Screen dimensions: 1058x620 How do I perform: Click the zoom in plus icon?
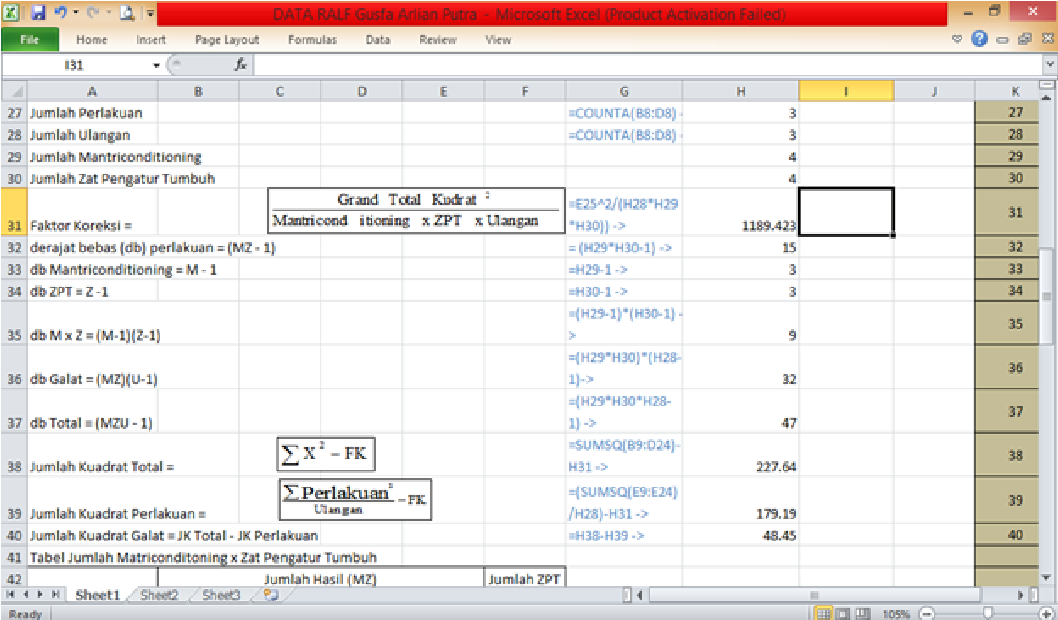pos(1046,613)
